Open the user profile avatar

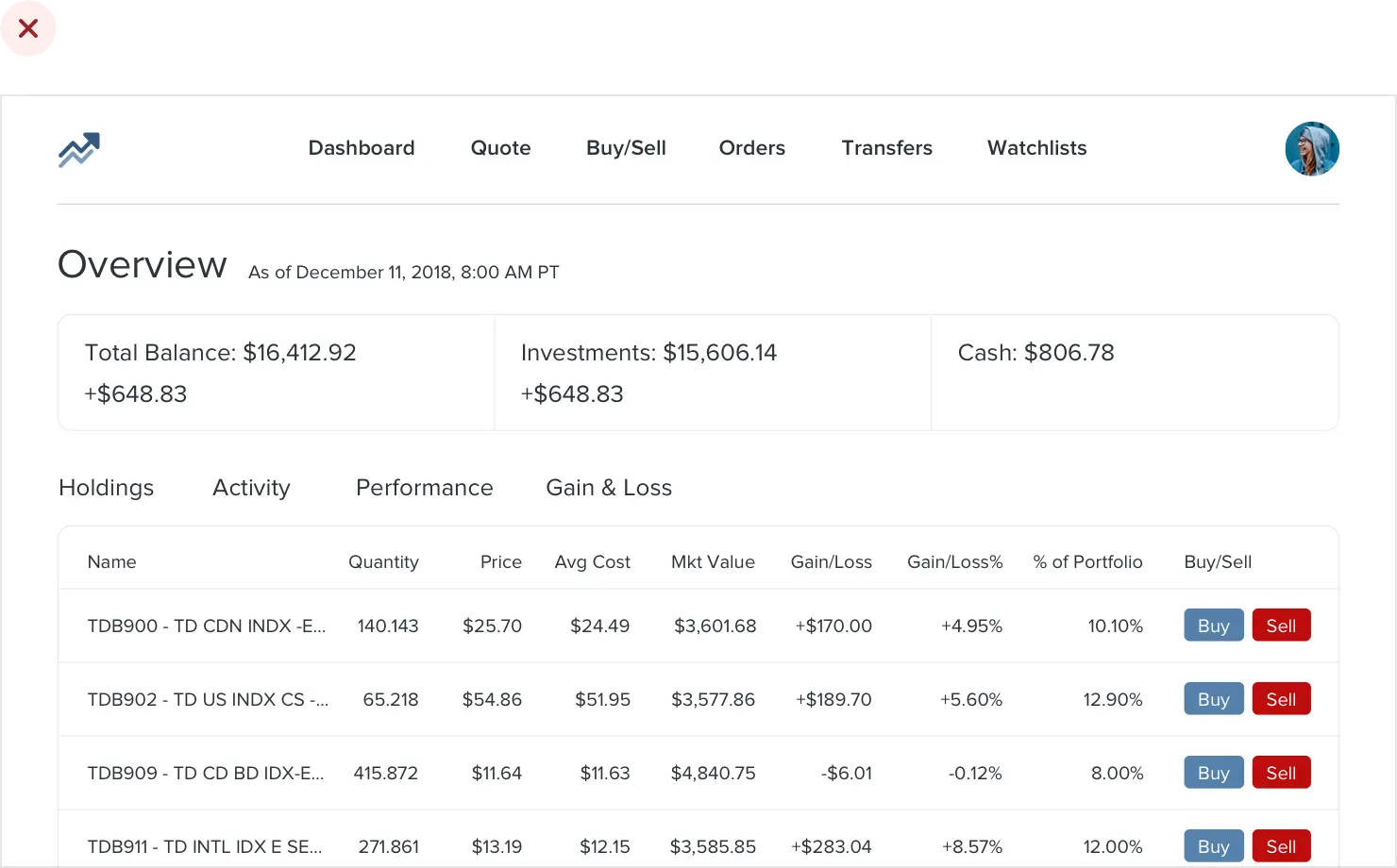(x=1311, y=149)
